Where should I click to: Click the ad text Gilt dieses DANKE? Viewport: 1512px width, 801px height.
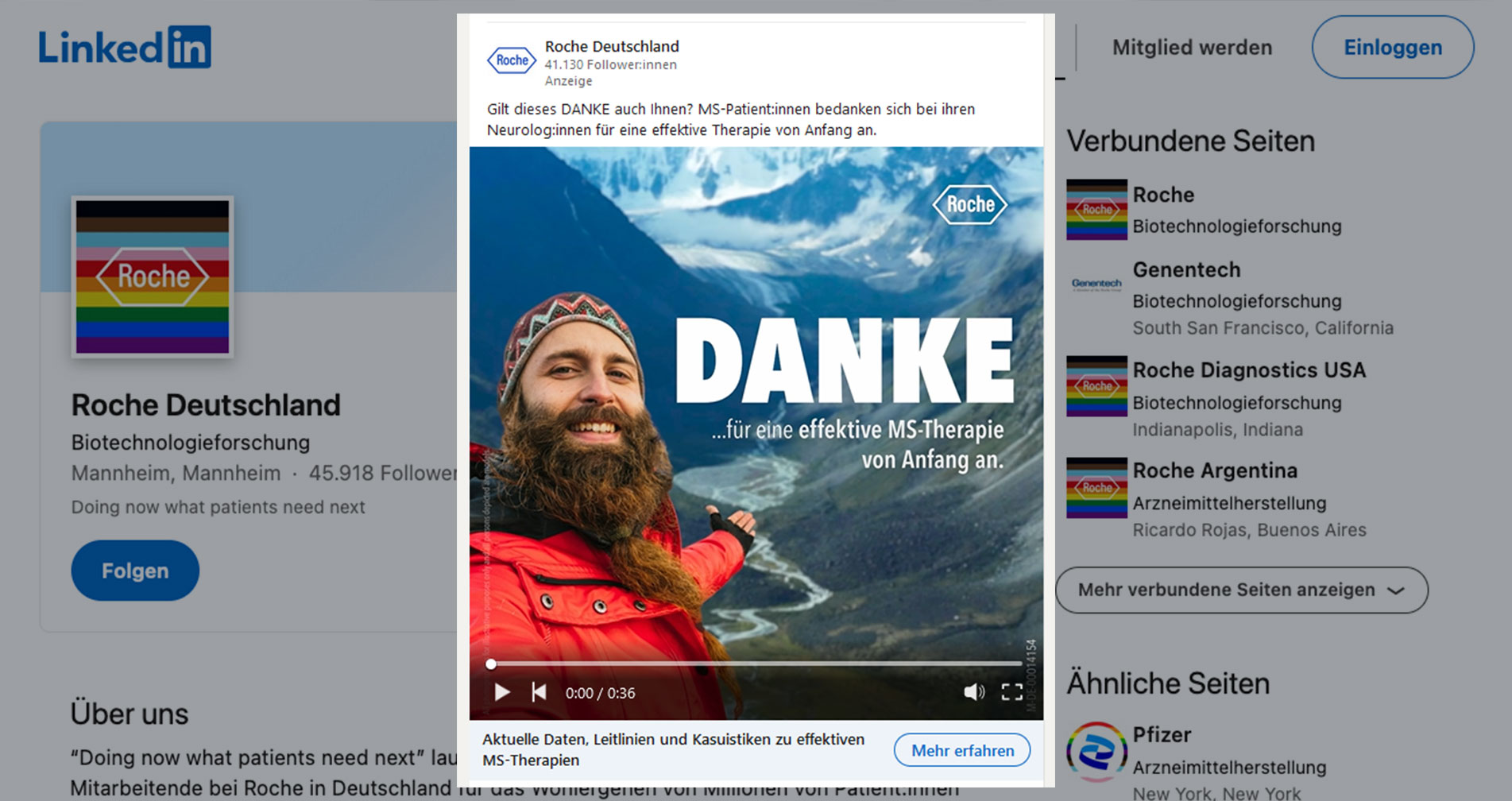[730, 119]
